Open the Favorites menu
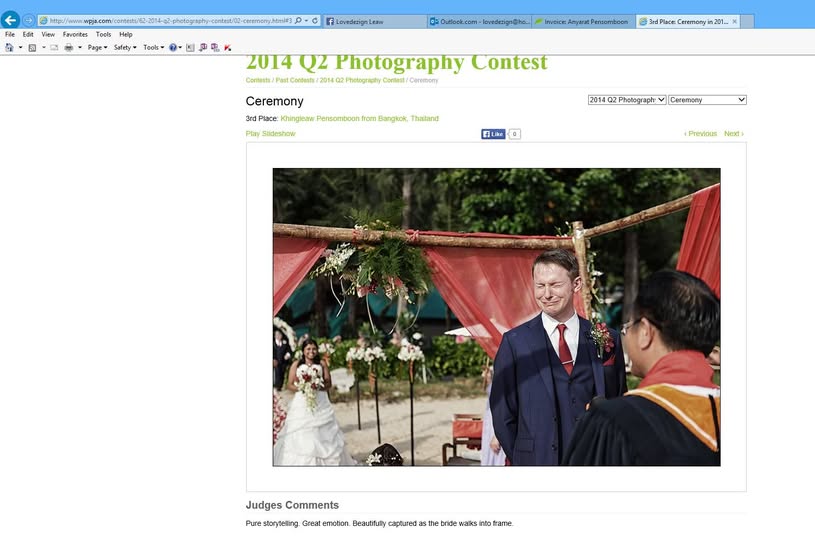 [x=75, y=34]
